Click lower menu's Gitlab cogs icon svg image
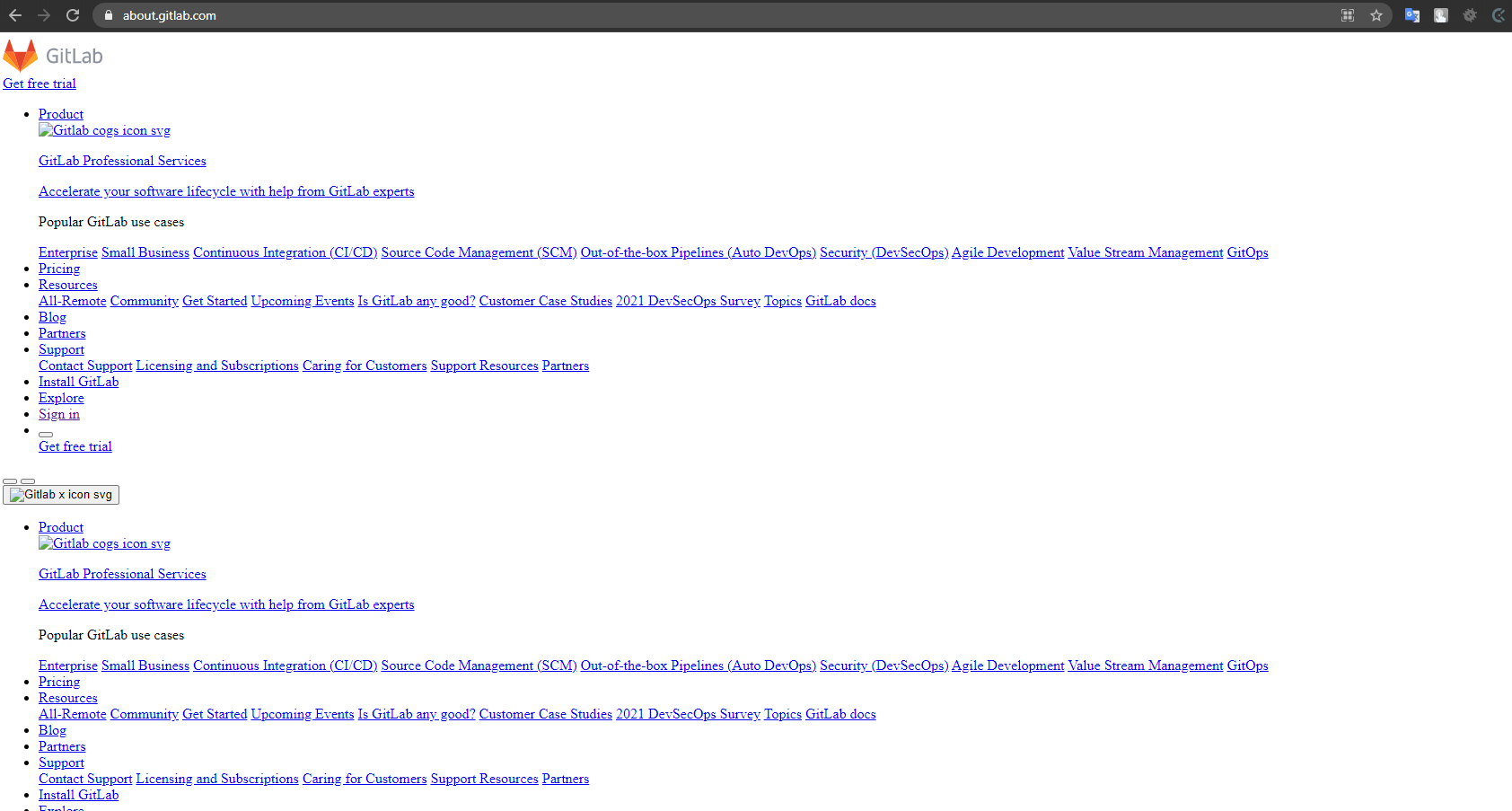This screenshot has width=1512, height=811. [104, 543]
